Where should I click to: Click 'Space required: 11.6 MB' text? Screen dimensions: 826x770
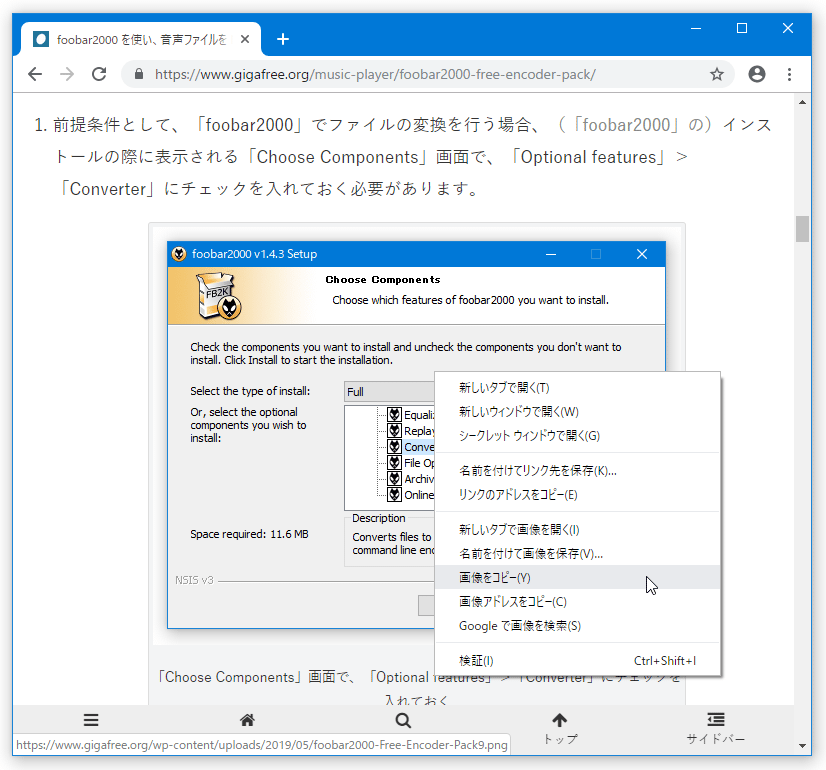click(x=249, y=534)
